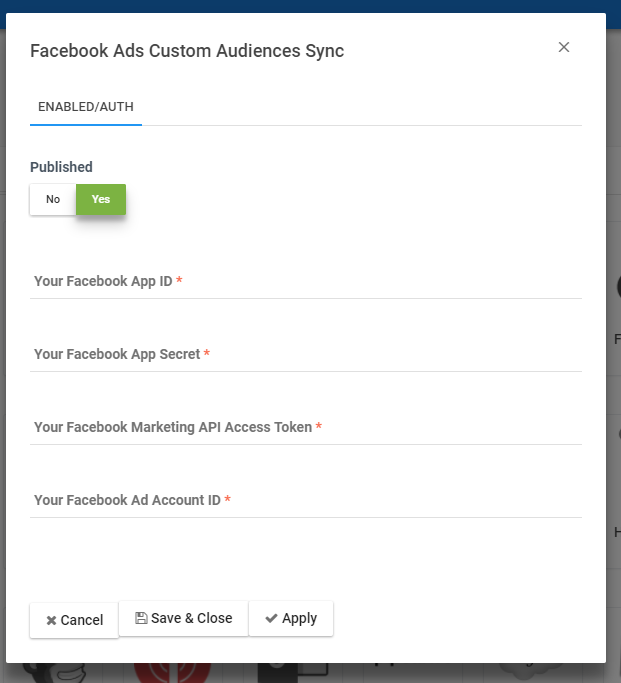
Task: Click the Marketing API Access Token field
Action: [x=305, y=428]
